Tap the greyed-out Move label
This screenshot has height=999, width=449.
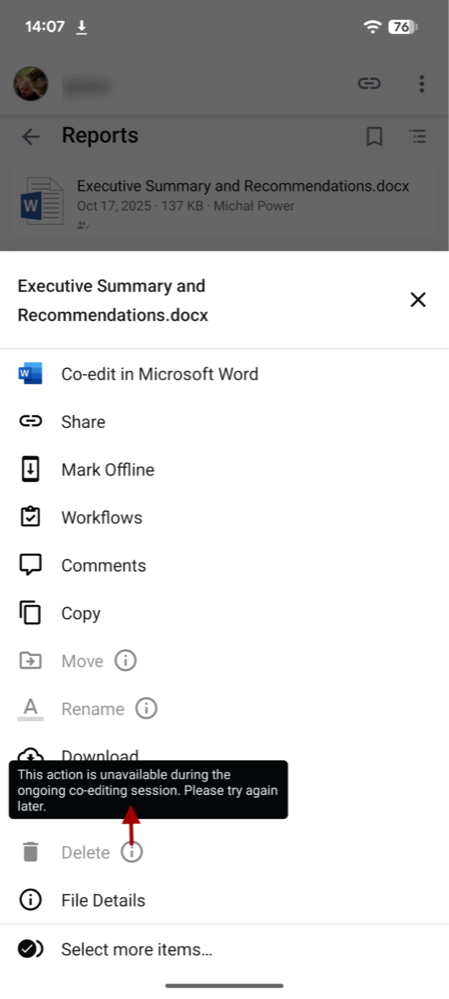click(82, 661)
